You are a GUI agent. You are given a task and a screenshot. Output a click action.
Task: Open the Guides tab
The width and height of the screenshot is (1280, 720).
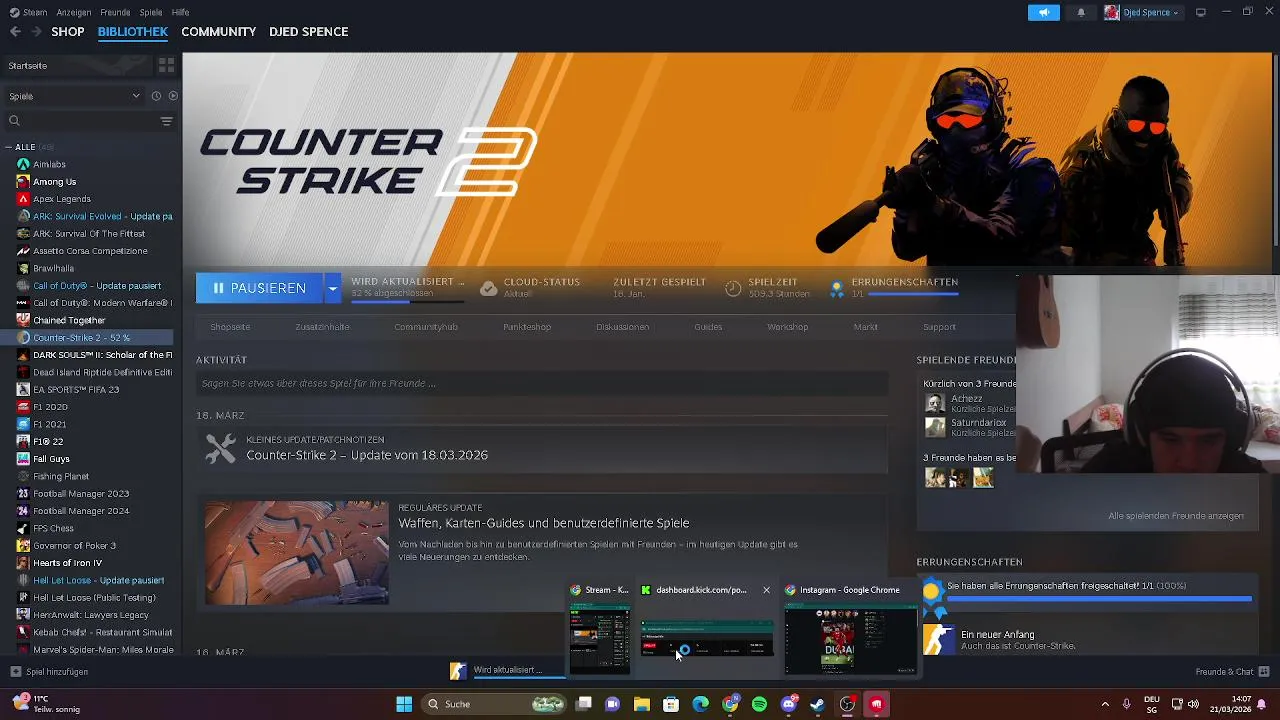point(708,327)
